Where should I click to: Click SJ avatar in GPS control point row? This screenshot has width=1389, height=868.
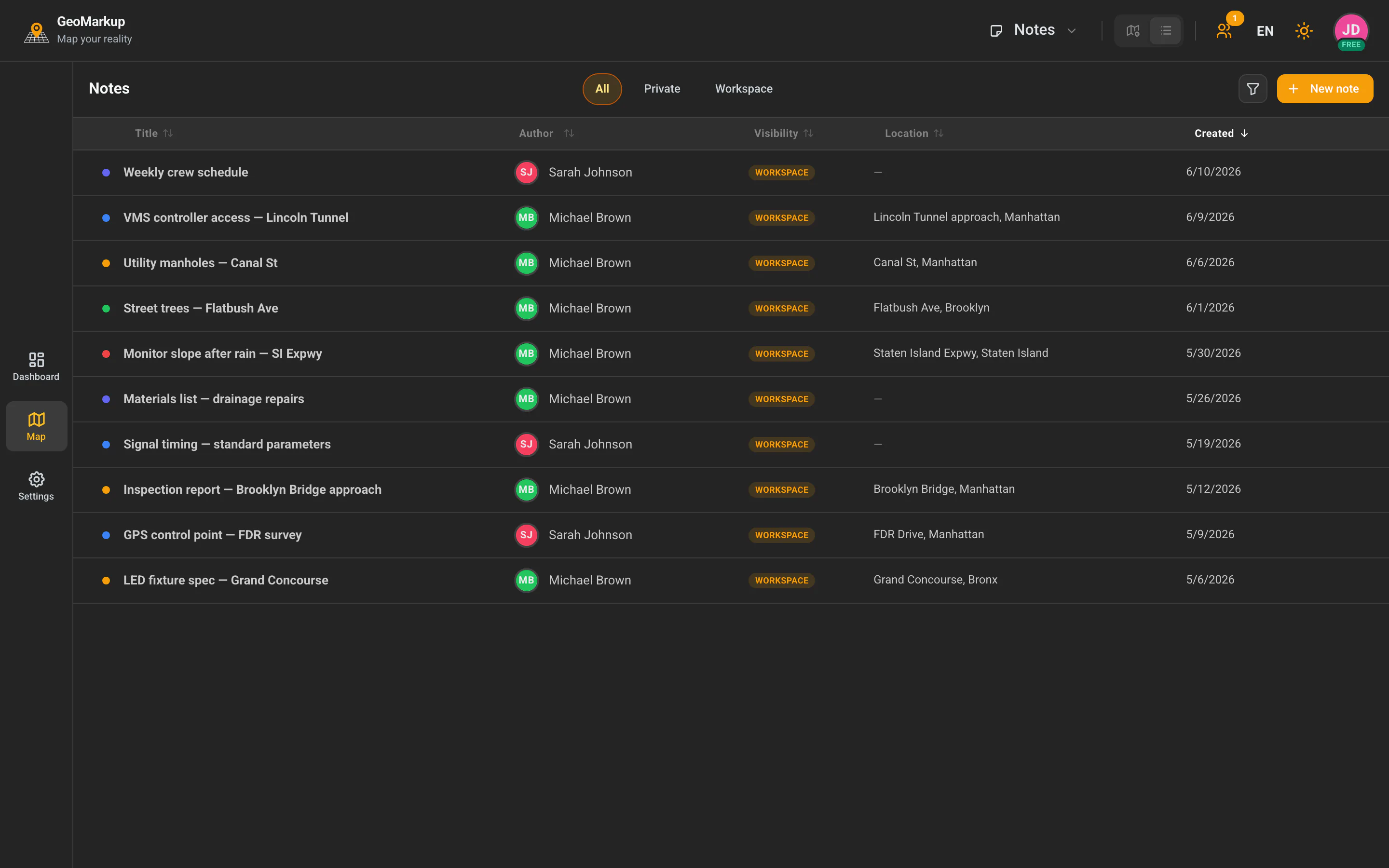coord(526,535)
